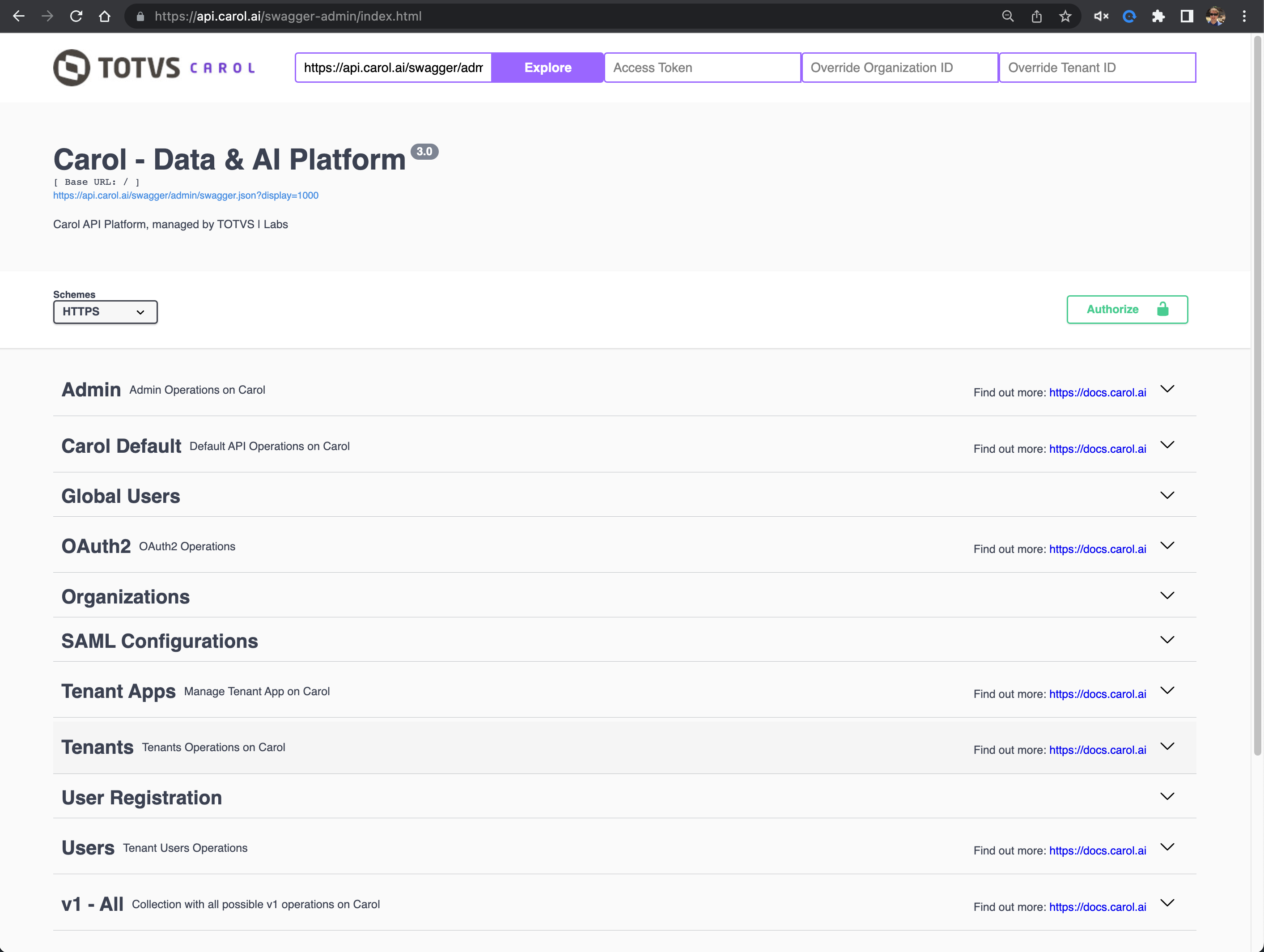Expand the OAuth2 section chevron
The height and width of the screenshot is (952, 1264).
pos(1167,545)
